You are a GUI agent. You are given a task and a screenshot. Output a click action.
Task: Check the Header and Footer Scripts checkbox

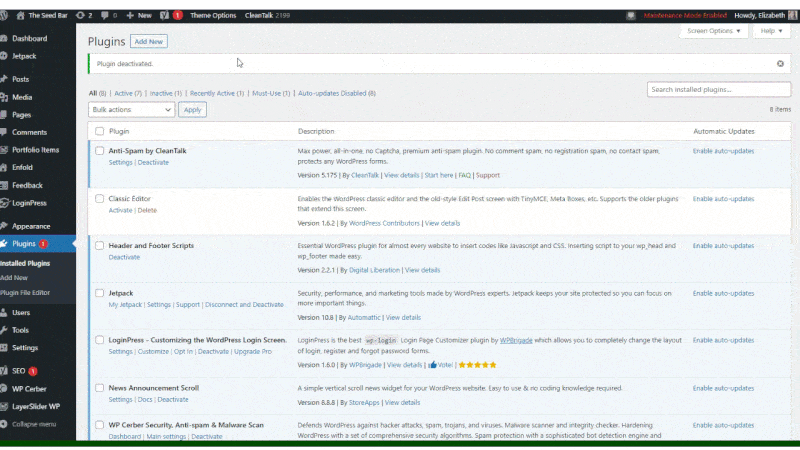click(99, 245)
